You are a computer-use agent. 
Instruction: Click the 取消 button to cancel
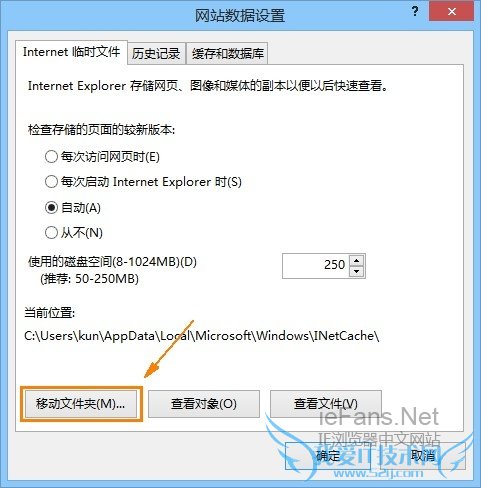423,455
